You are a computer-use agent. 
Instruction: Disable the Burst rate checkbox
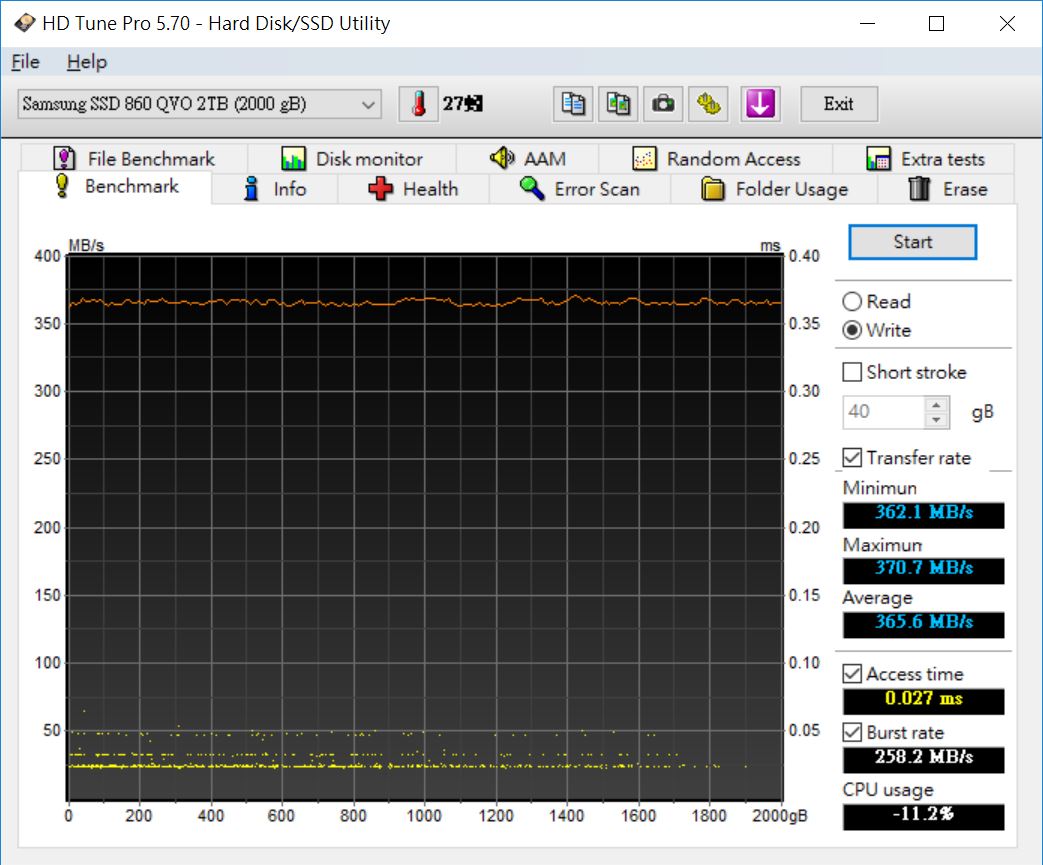[852, 732]
